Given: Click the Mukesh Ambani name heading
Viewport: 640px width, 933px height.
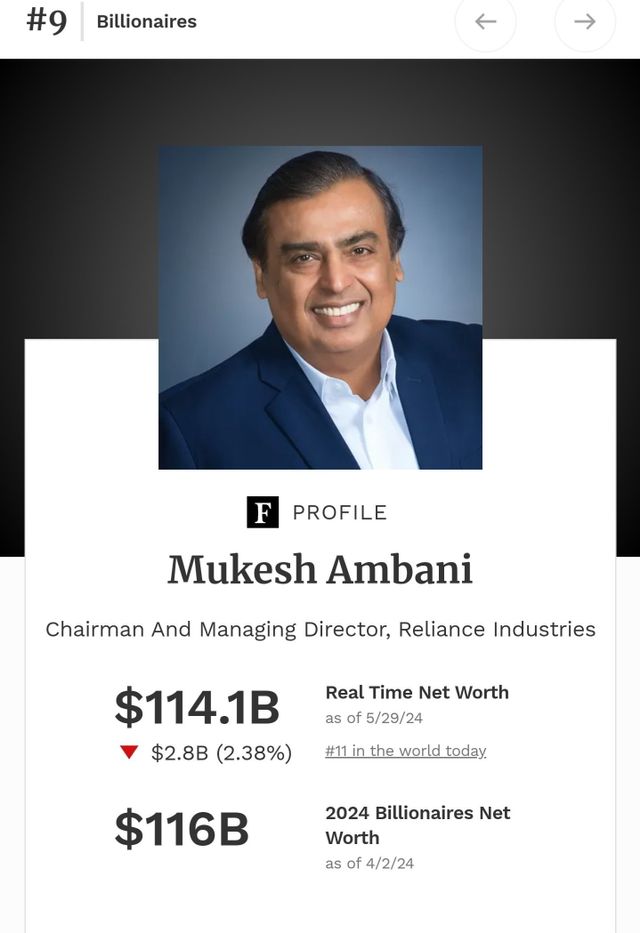Looking at the screenshot, I should 320,569.
